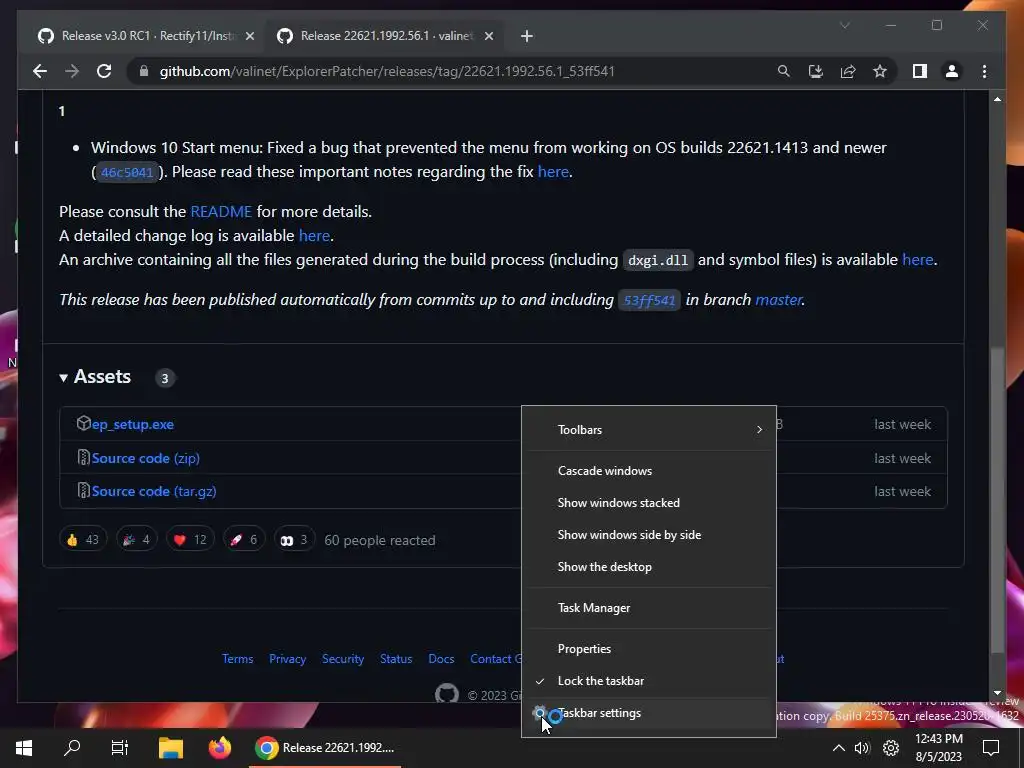1024x768 pixels.
Task: Click the install app icon in address bar
Action: tap(816, 71)
